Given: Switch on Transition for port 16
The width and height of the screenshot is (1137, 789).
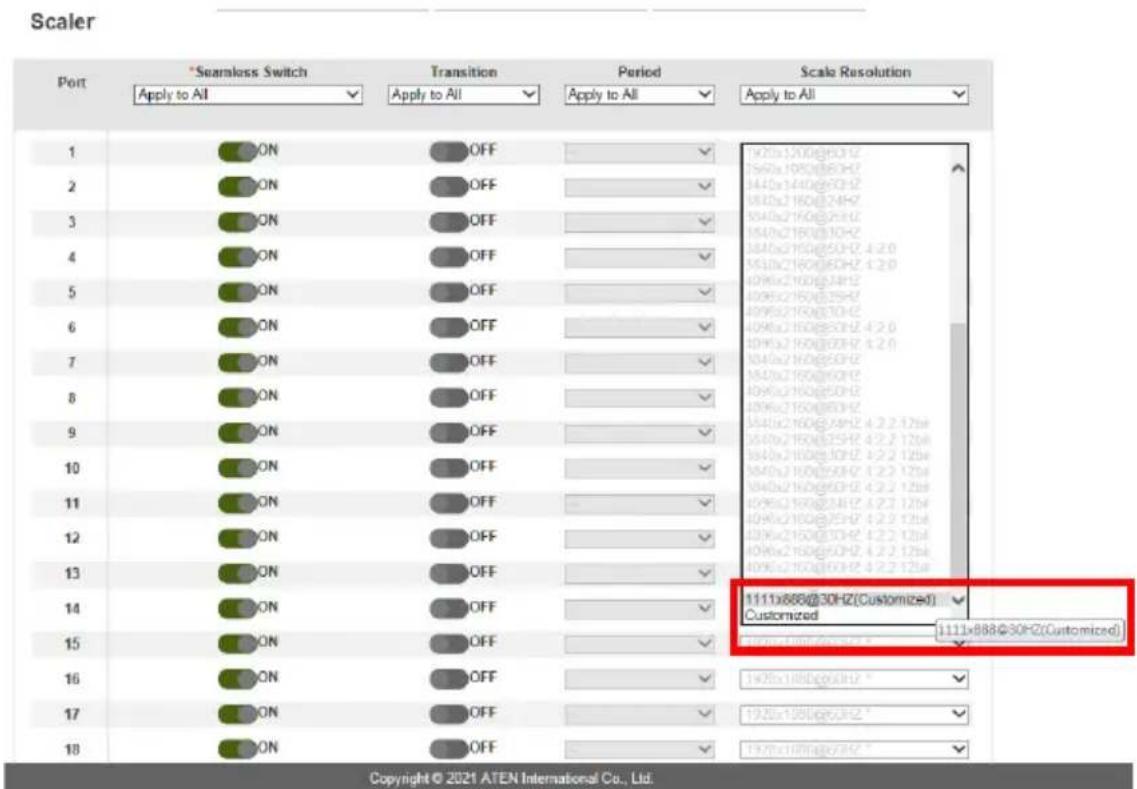Looking at the screenshot, I should (x=449, y=679).
